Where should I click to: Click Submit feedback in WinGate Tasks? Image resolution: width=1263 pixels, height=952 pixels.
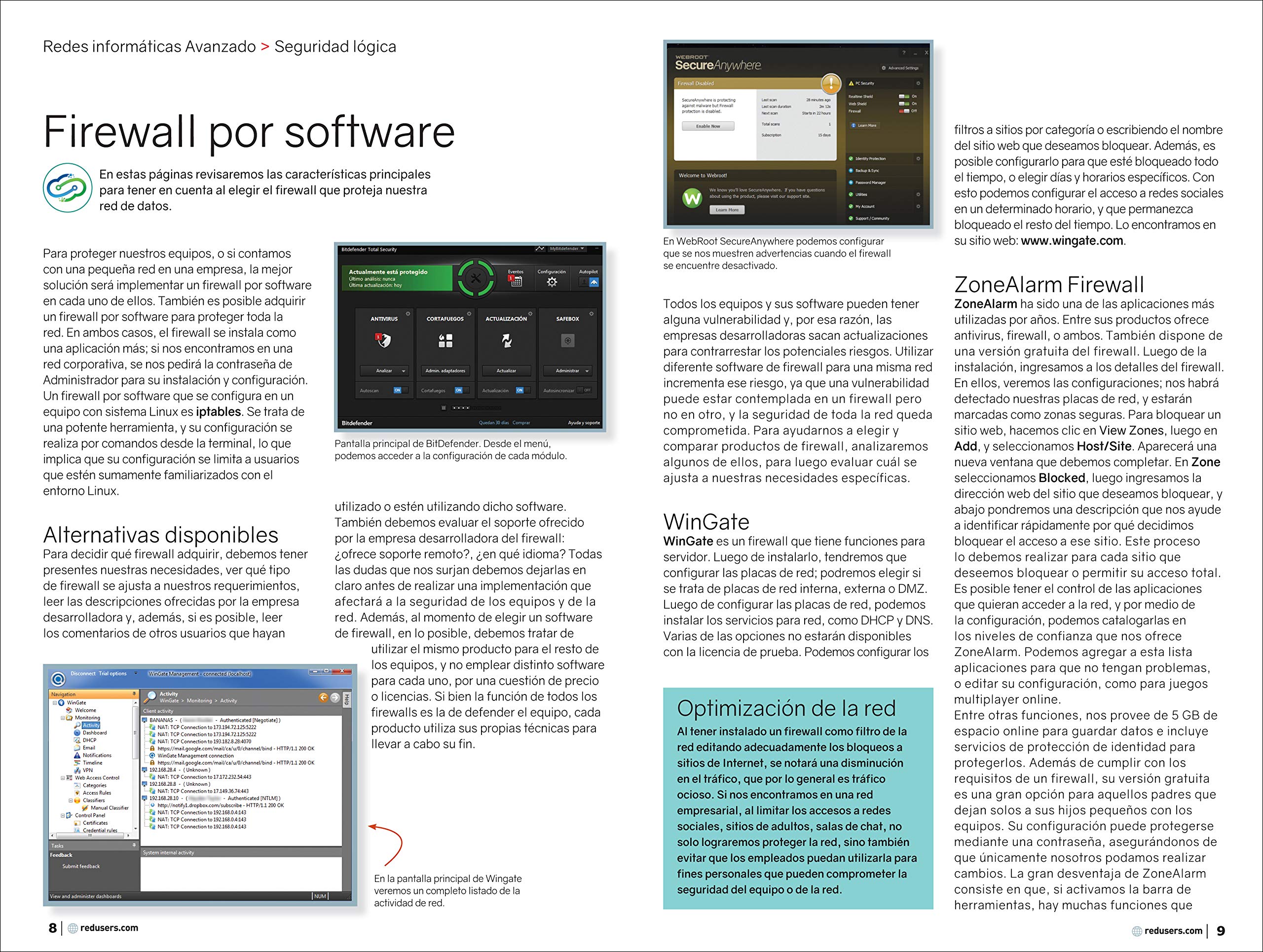coord(81,866)
